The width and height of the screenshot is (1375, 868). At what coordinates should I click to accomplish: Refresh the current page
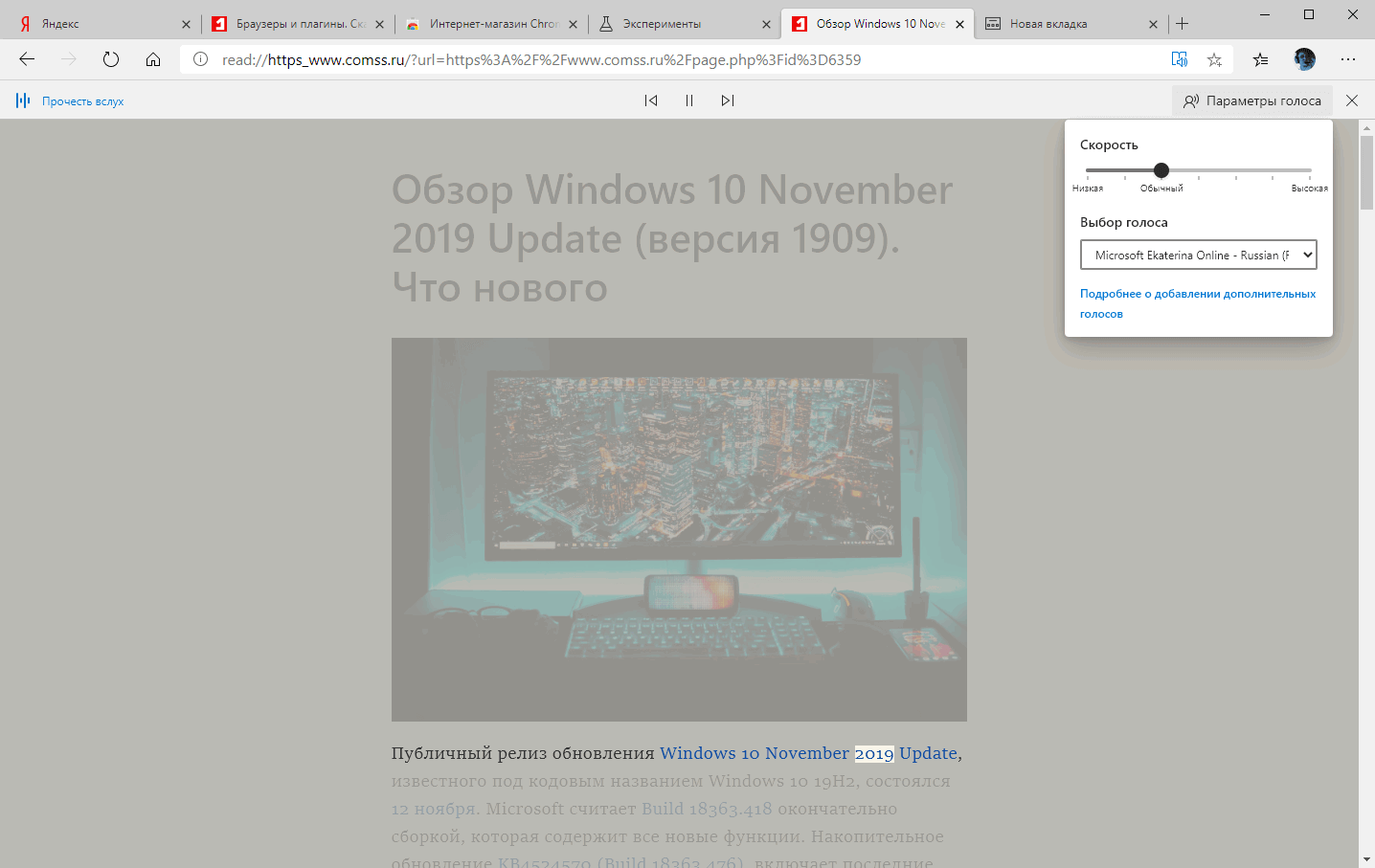pyautogui.click(x=111, y=59)
